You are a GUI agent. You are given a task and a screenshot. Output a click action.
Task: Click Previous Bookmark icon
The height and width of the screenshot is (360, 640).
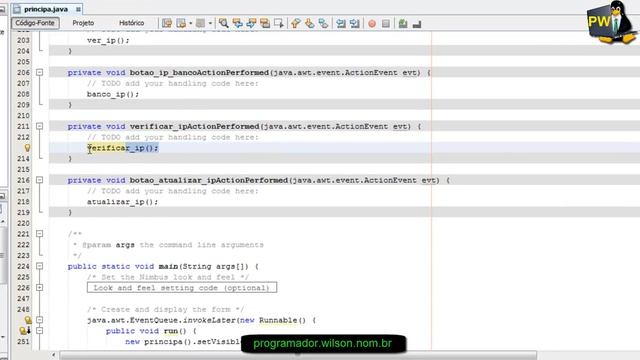pyautogui.click(x=296, y=23)
